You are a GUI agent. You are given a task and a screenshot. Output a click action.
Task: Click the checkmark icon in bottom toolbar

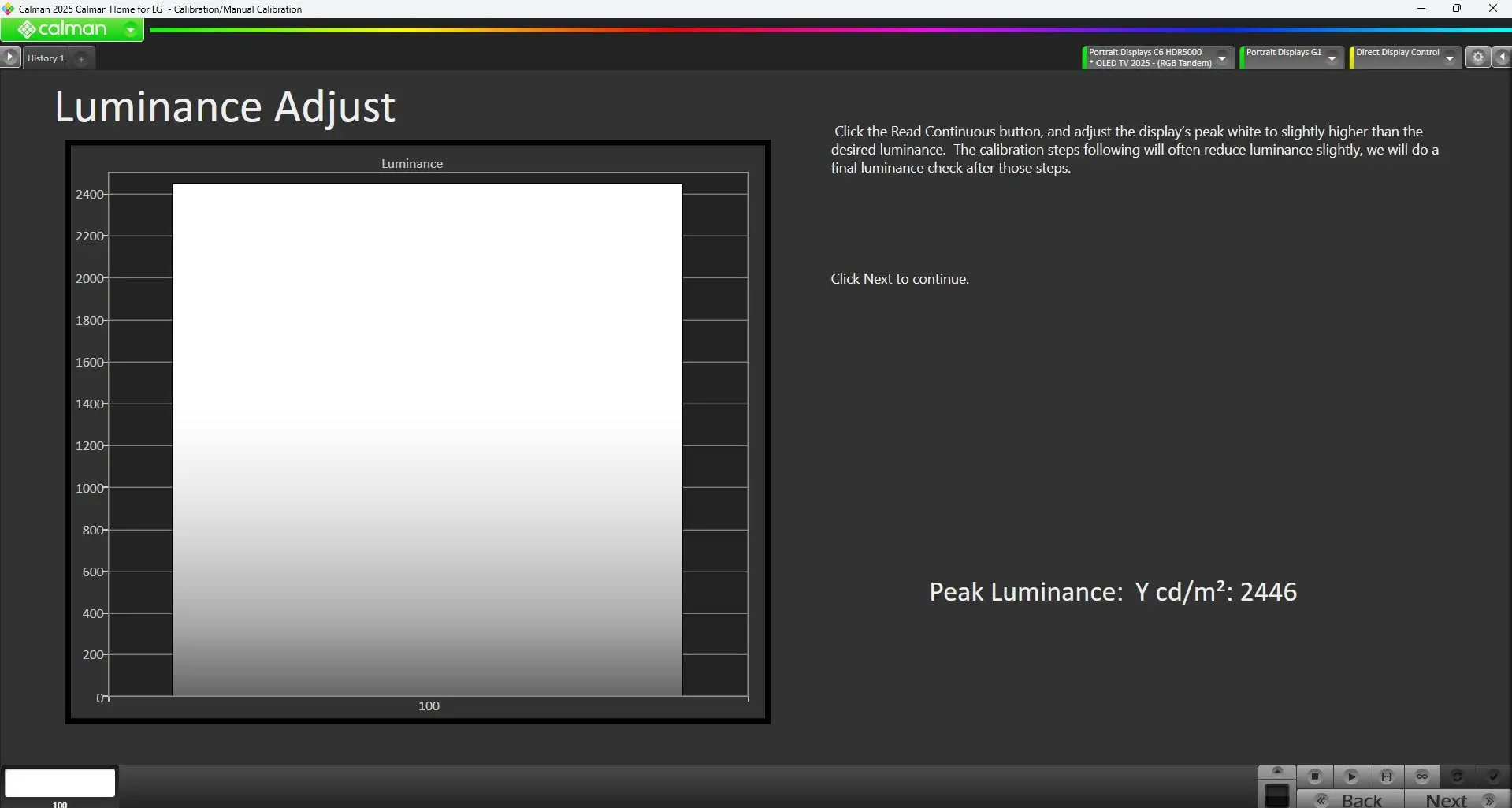[1492, 776]
